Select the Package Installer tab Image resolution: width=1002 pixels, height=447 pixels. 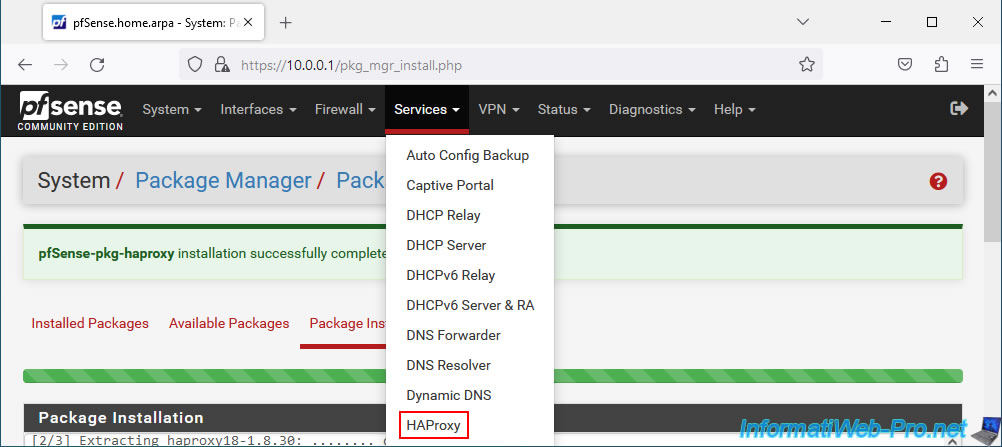pyautogui.click(x=343, y=324)
